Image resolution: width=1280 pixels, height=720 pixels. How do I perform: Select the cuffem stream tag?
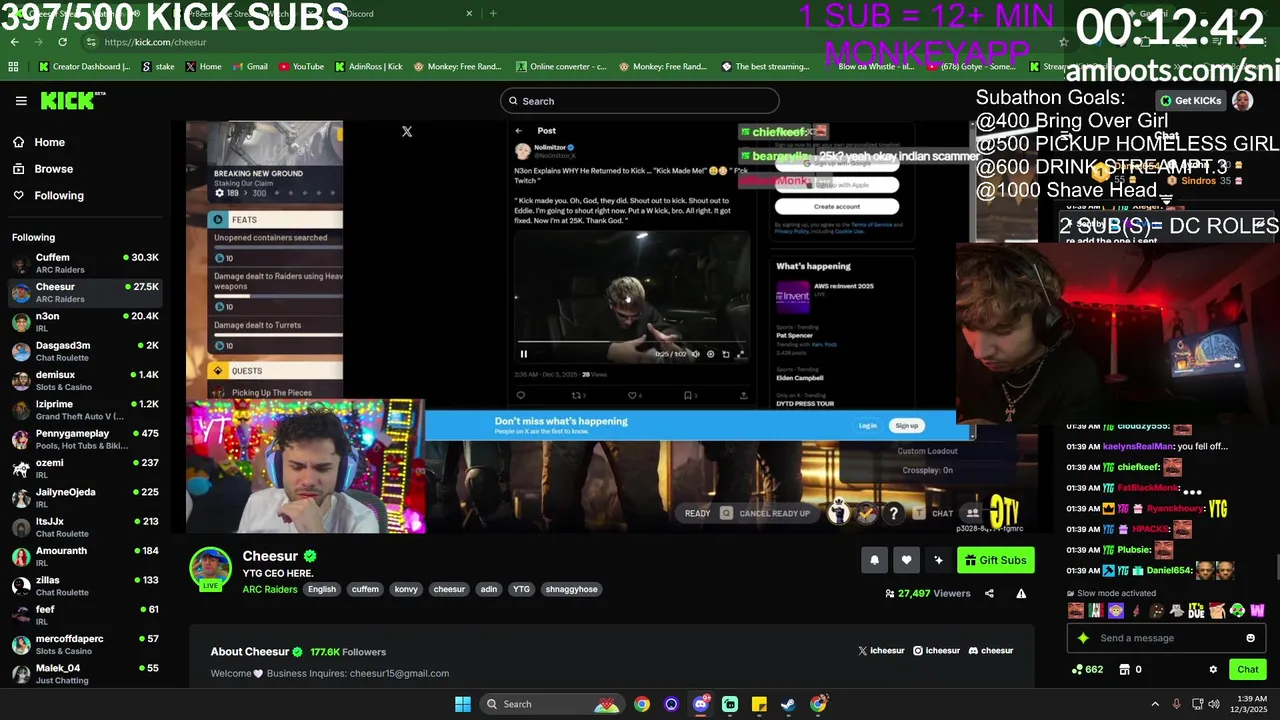pos(365,589)
